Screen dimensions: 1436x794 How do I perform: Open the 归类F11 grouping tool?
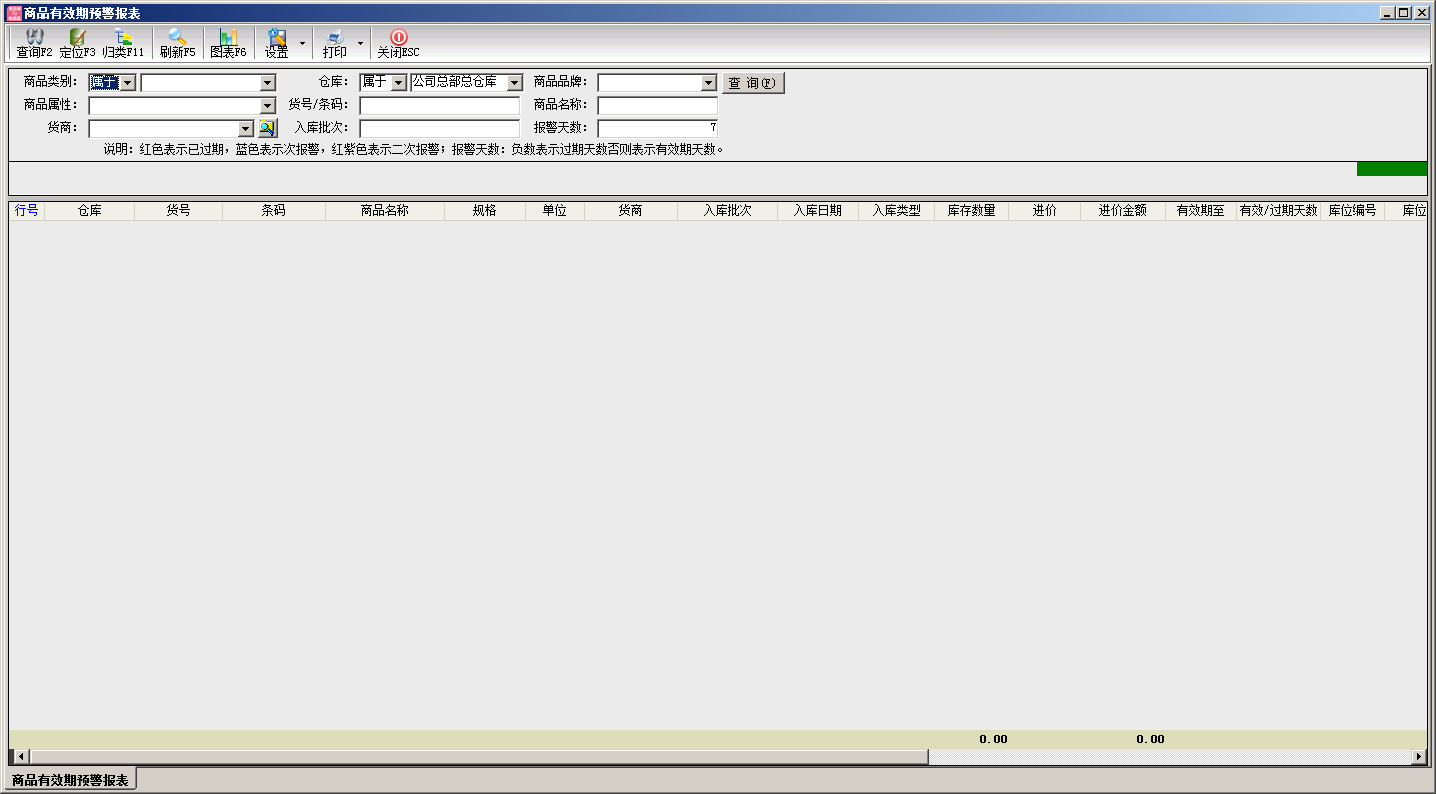[x=123, y=43]
